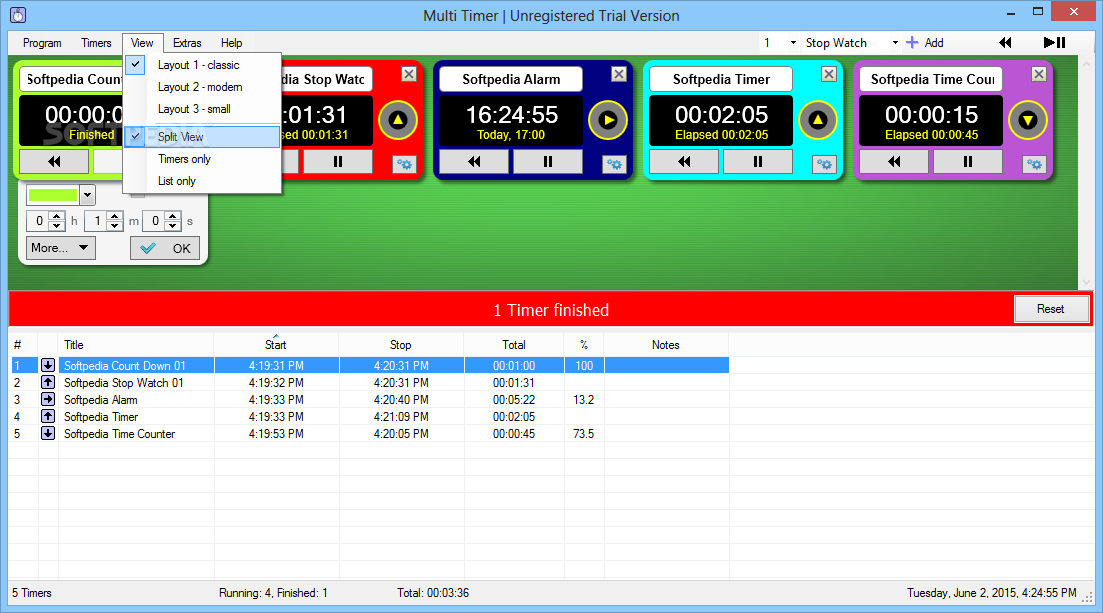The width and height of the screenshot is (1103, 613).
Task: Open the More... dropdown button
Action: coord(60,248)
